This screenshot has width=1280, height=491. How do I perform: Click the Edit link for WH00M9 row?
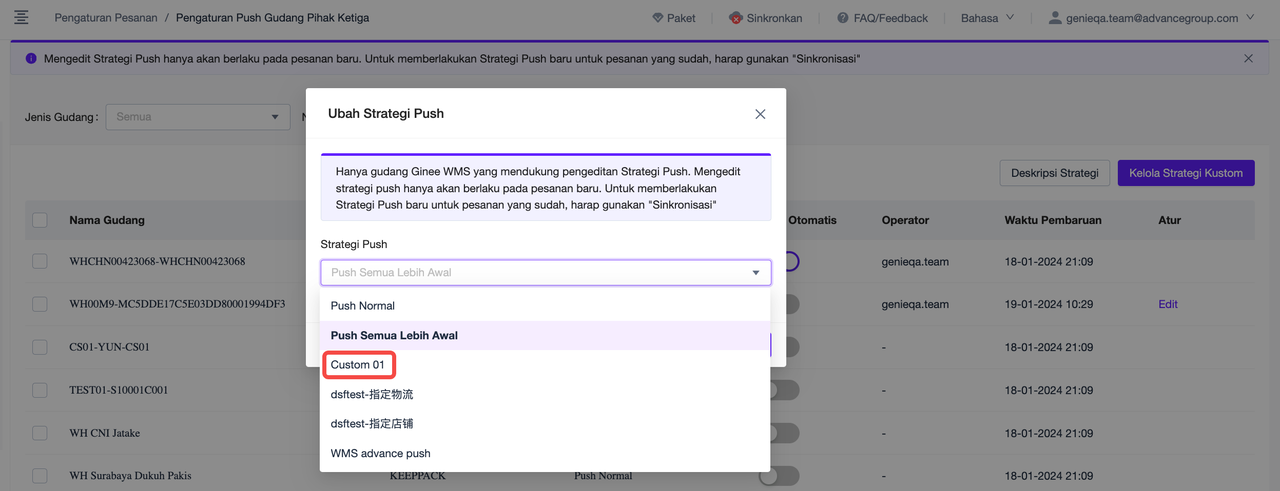click(1167, 304)
